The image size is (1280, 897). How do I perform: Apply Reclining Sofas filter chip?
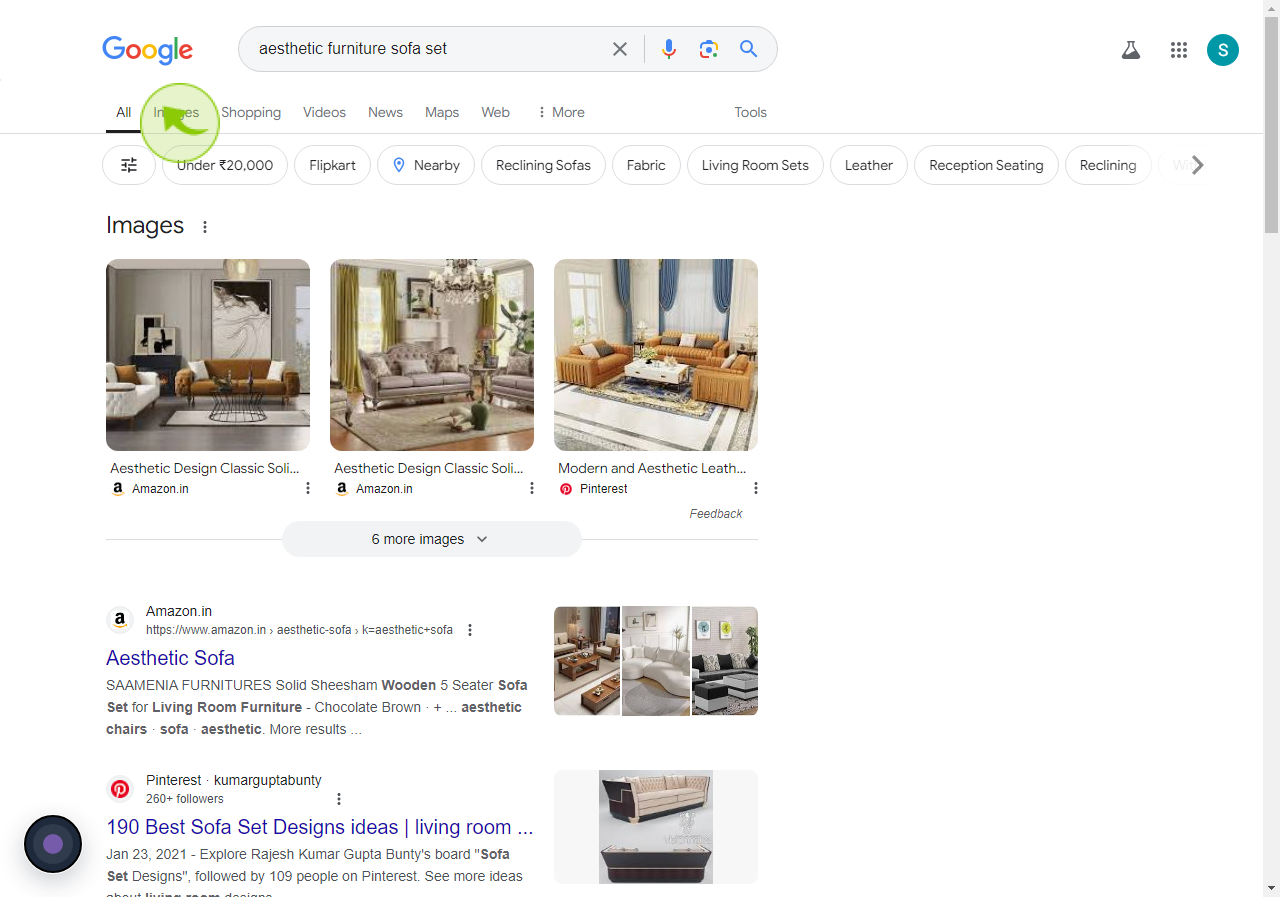tap(543, 165)
